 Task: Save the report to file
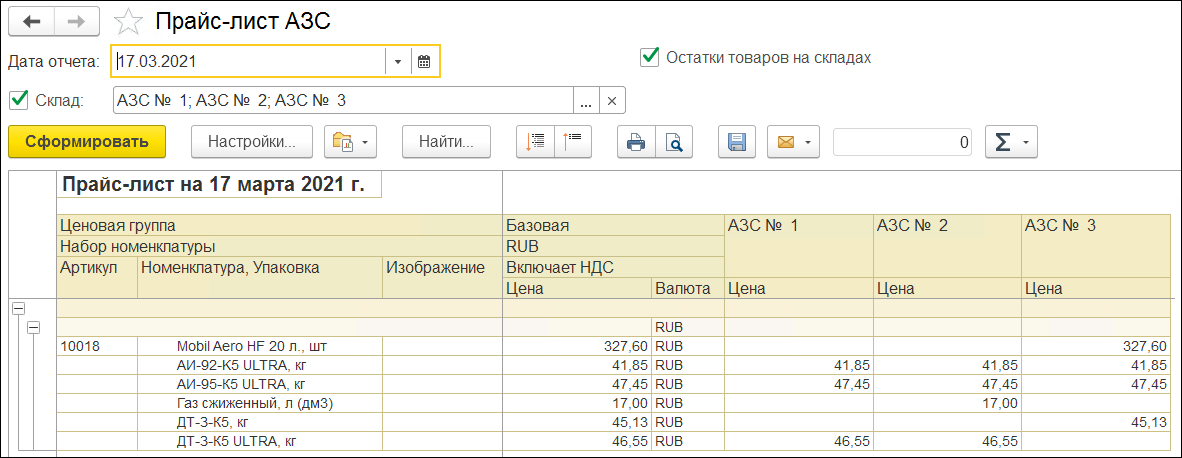click(737, 143)
